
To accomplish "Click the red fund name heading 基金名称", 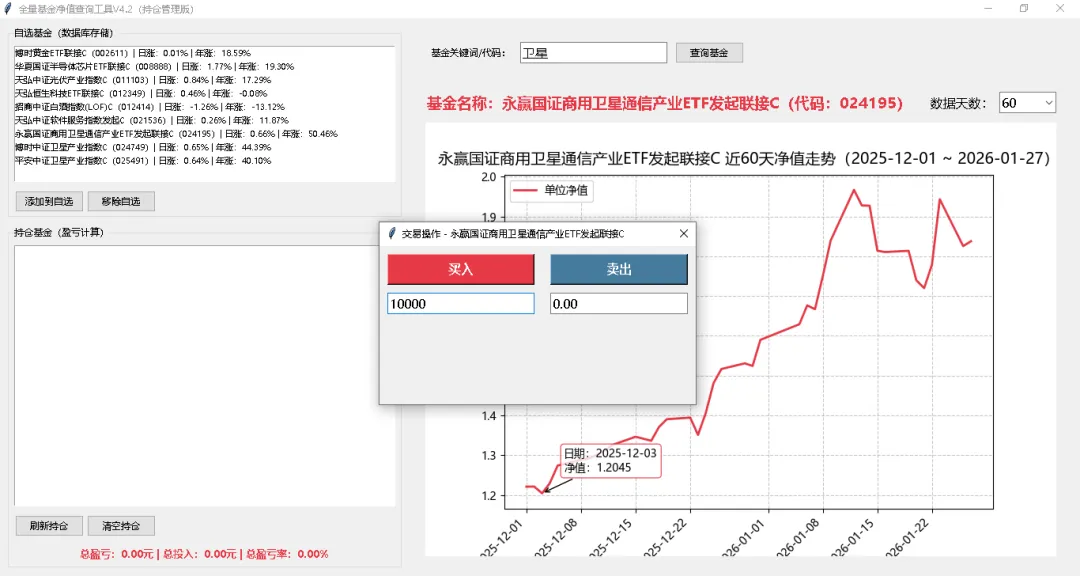I will (x=664, y=103).
